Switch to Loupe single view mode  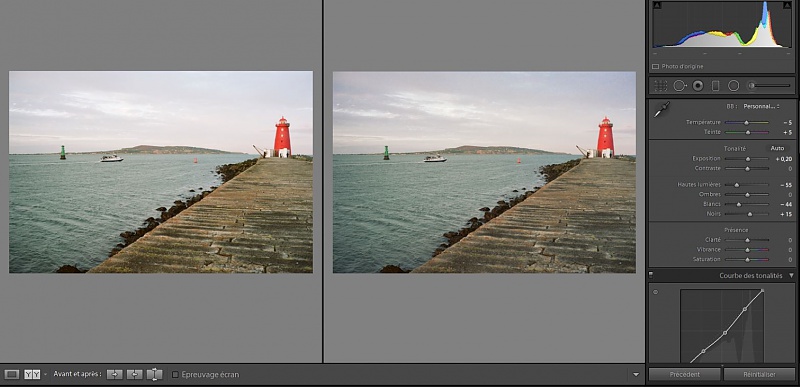pyautogui.click(x=12, y=375)
